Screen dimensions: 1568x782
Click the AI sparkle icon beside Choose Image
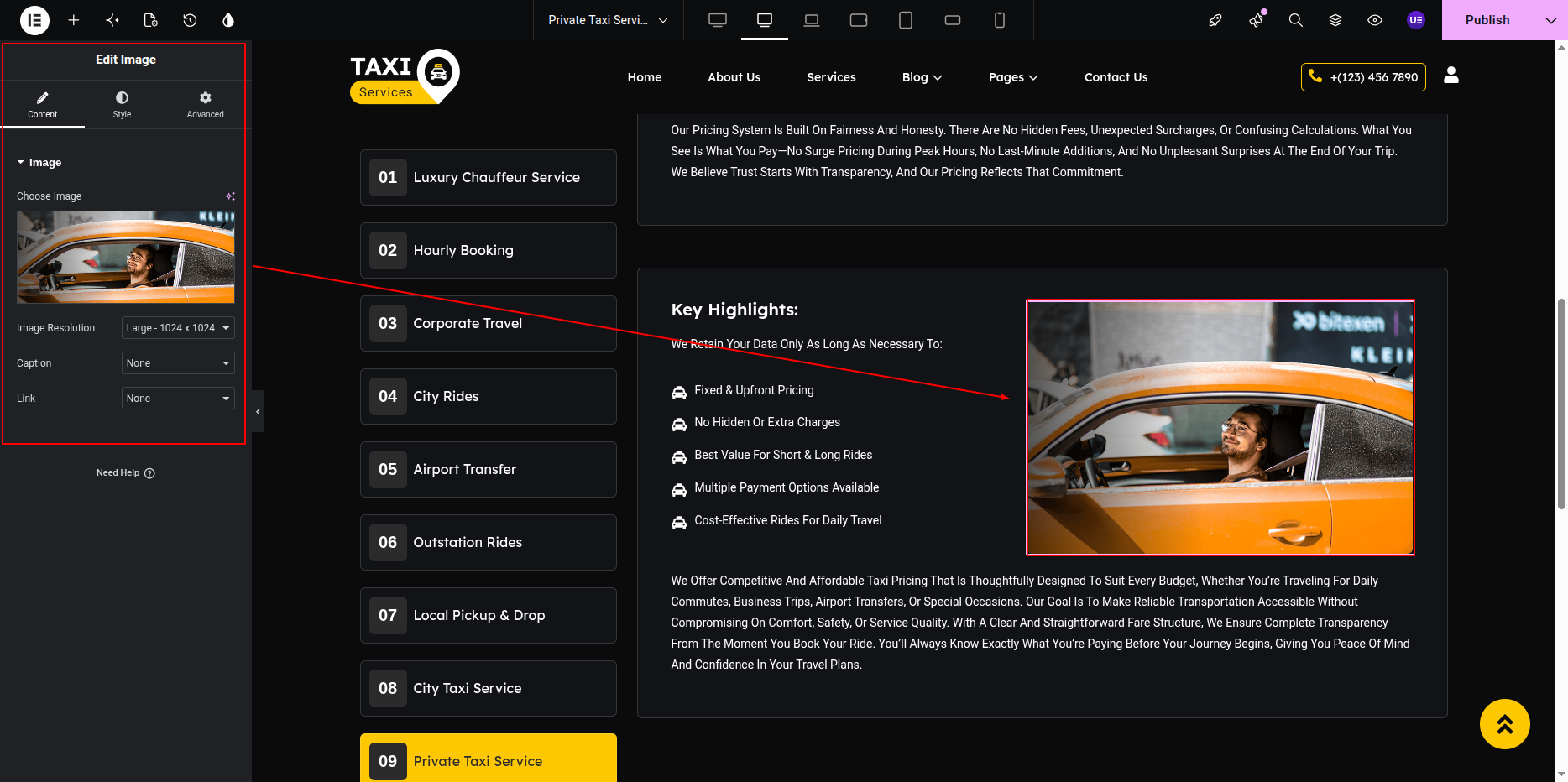tap(230, 196)
